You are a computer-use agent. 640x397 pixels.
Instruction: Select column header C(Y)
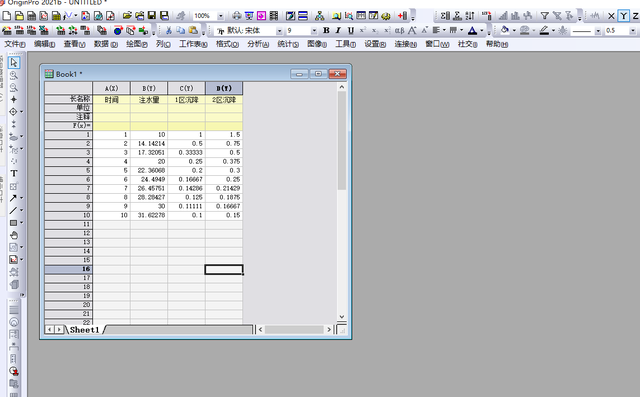point(187,88)
